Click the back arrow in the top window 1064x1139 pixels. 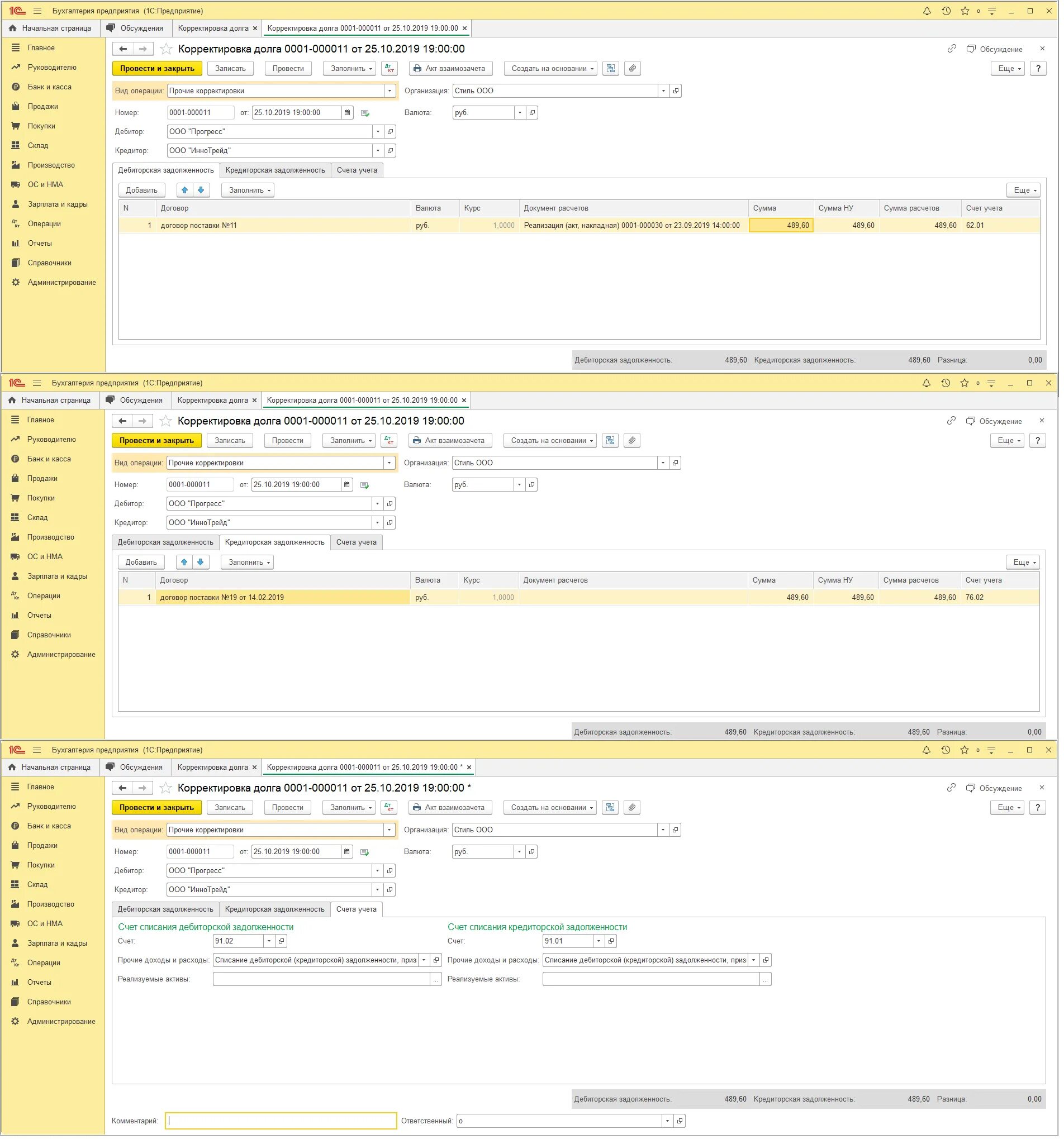pyautogui.click(x=123, y=49)
